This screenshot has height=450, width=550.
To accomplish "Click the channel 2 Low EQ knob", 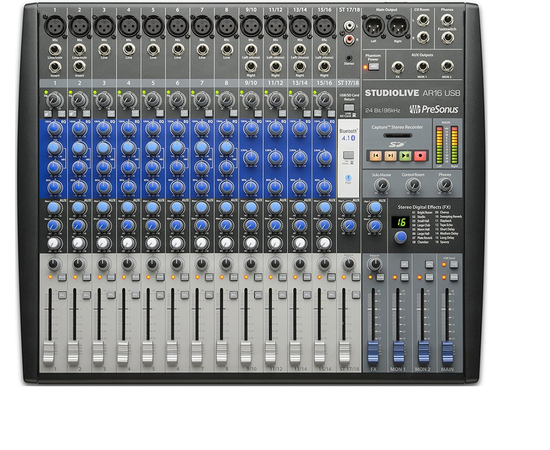I will click(79, 188).
